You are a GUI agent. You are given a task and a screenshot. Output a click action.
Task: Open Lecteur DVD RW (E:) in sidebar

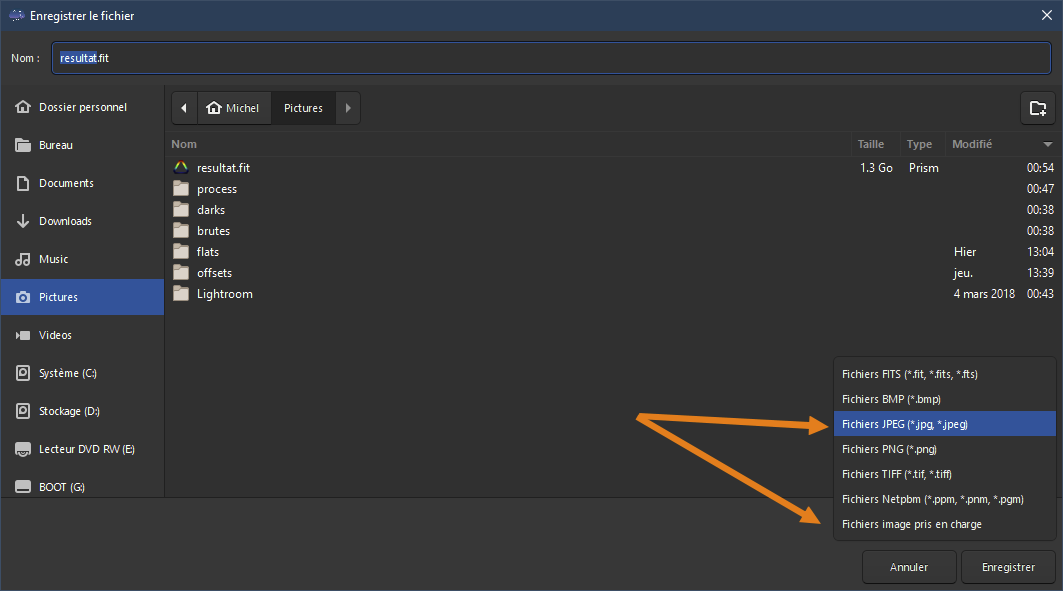coord(83,449)
